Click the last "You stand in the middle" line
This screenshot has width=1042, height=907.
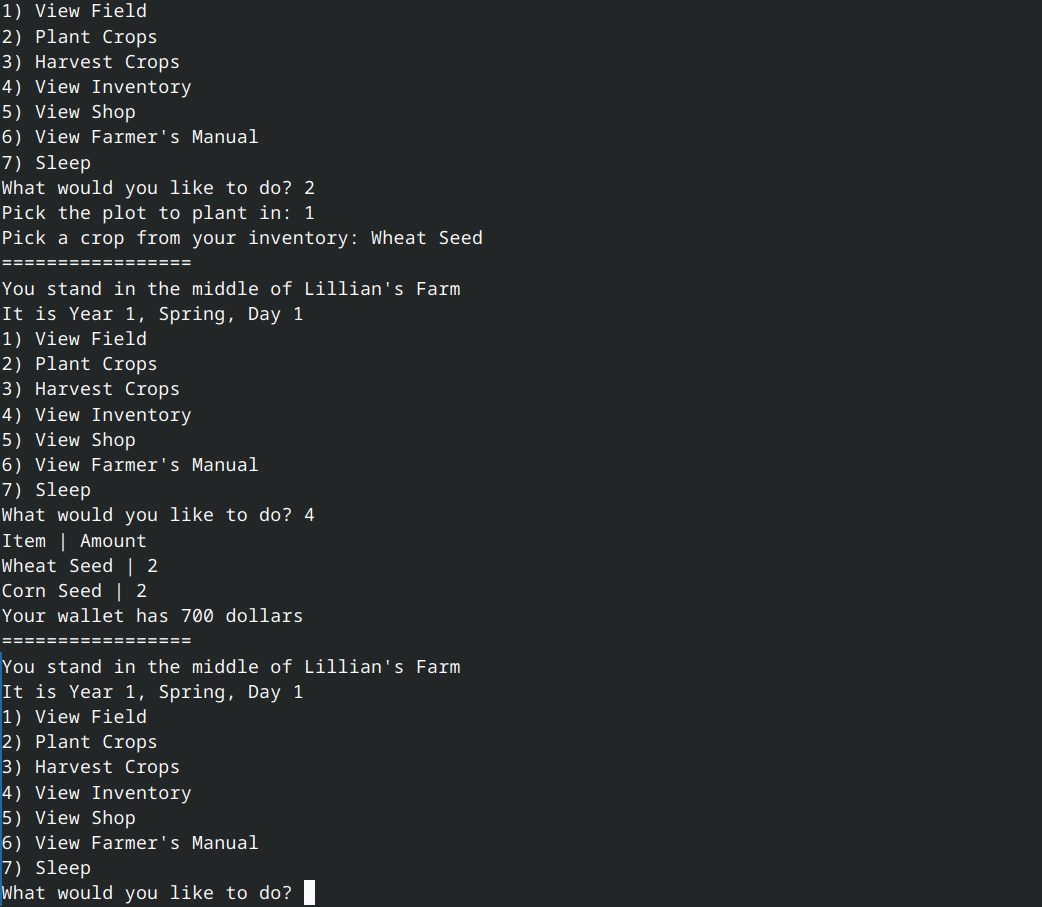[231, 667]
